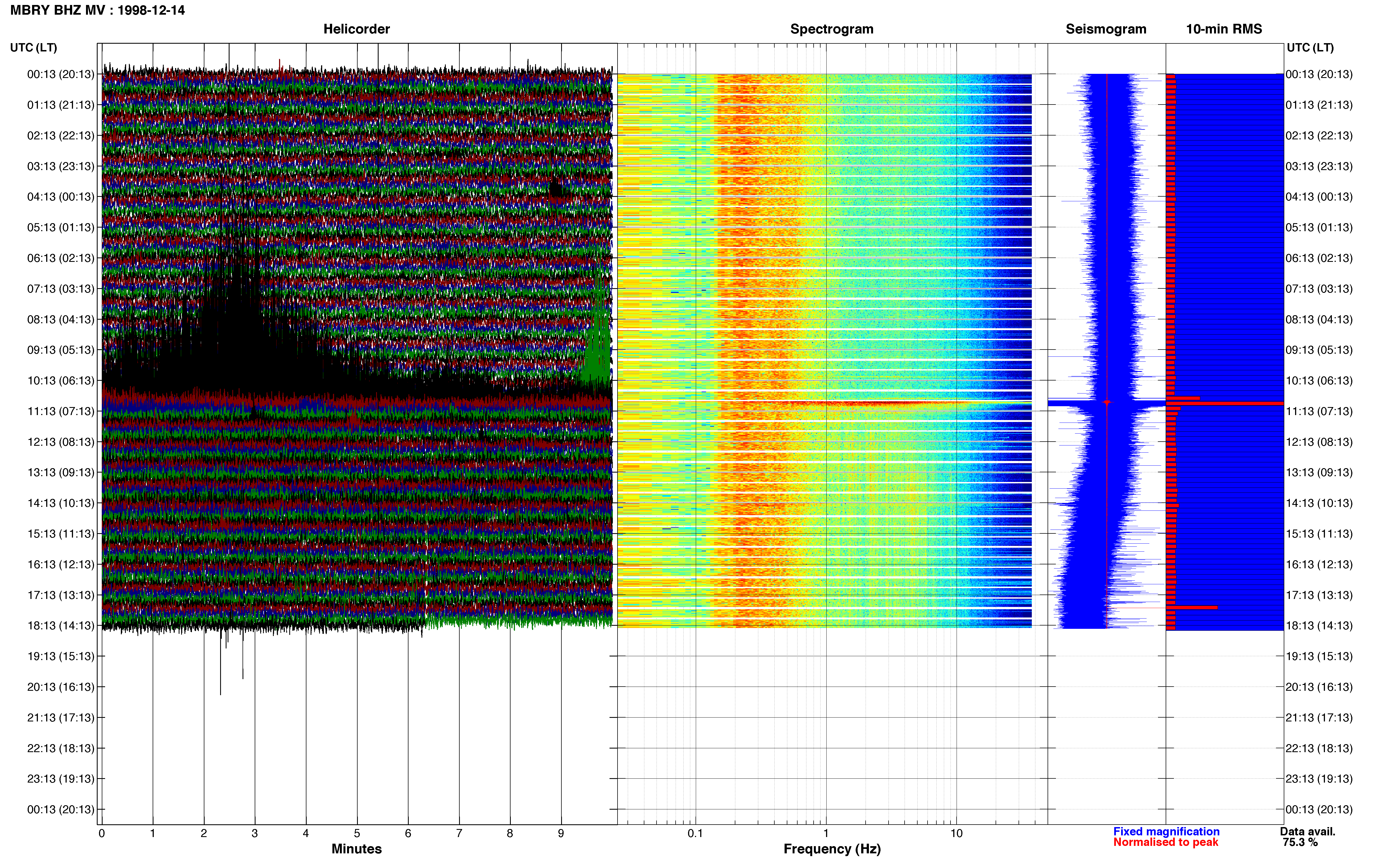This screenshot has width=1388, height=868.
Task: Click 08:13 (04:13) label beside the Helicorder
Action: 61,319
